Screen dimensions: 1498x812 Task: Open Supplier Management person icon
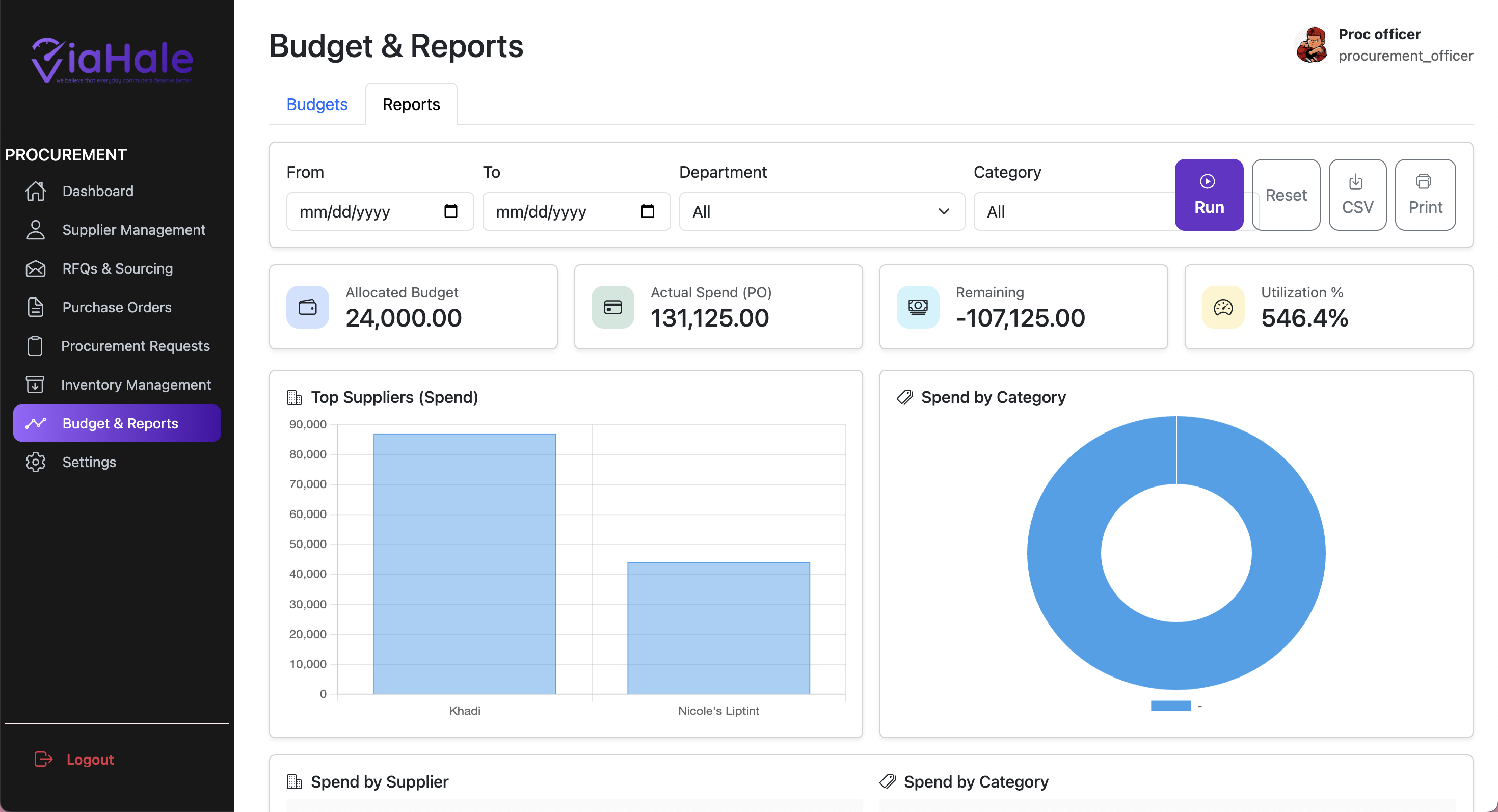point(36,230)
